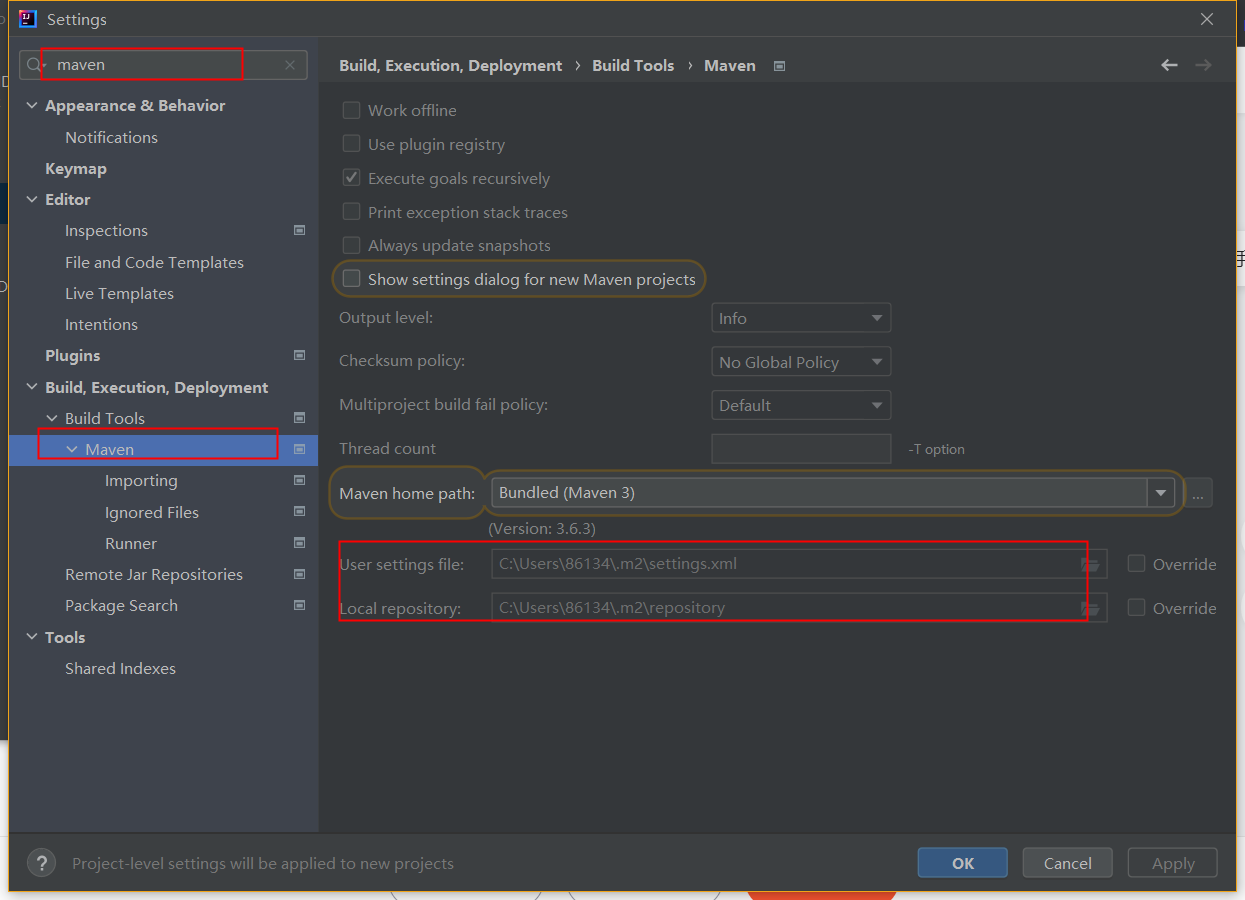This screenshot has height=900, width=1245.
Task: Collapse the Maven tree node
Action: click(x=72, y=450)
